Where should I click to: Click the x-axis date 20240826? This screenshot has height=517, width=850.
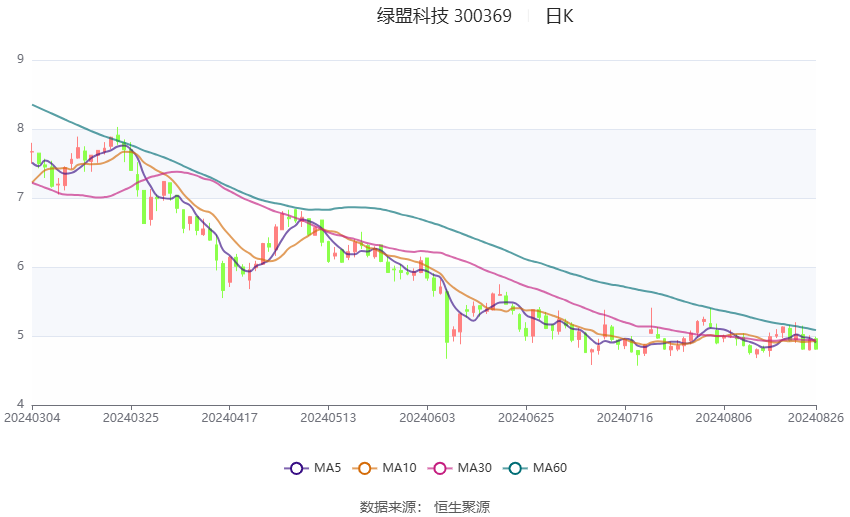[816, 418]
